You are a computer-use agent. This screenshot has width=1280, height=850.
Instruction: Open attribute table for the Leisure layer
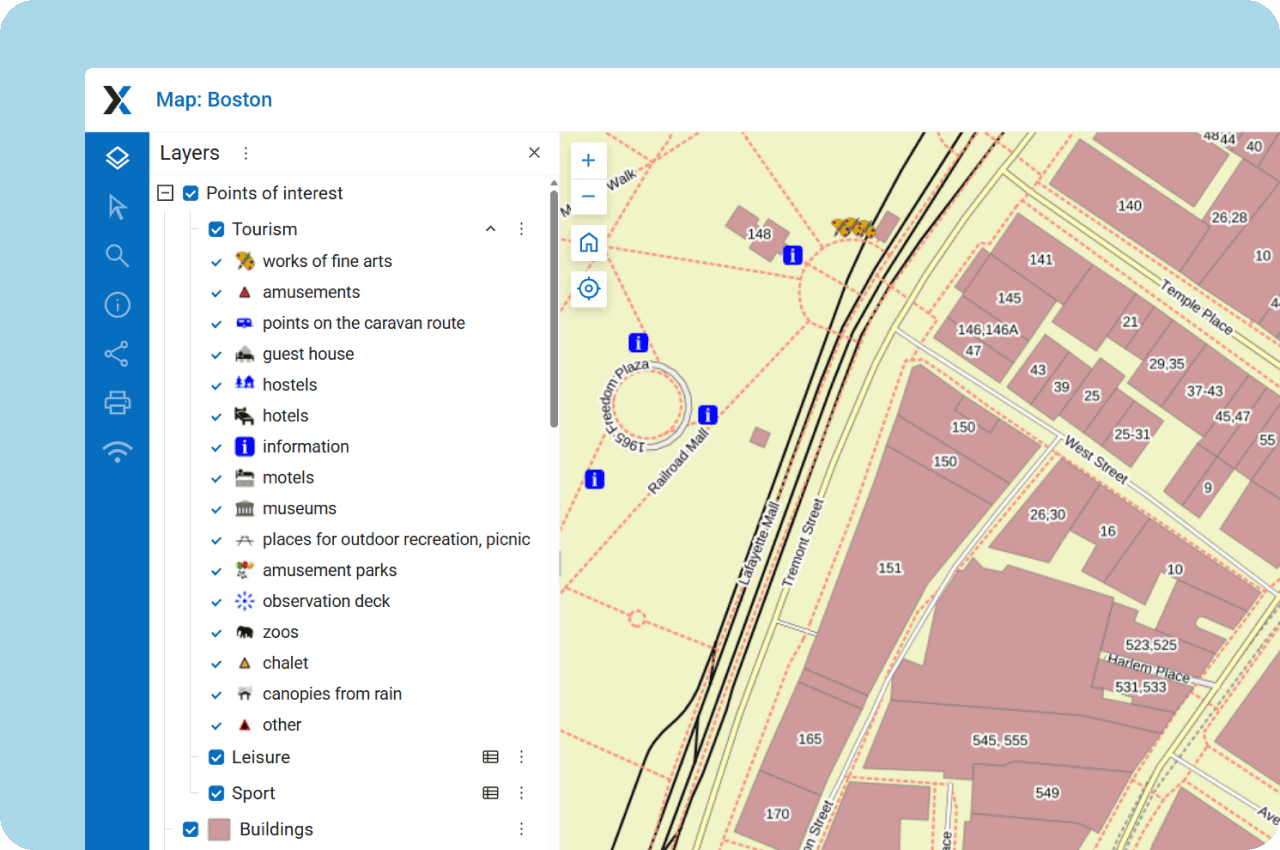pyautogui.click(x=490, y=757)
